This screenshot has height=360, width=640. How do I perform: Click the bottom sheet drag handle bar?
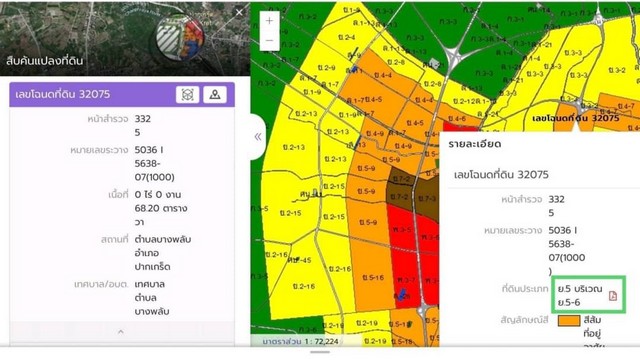click(320, 352)
